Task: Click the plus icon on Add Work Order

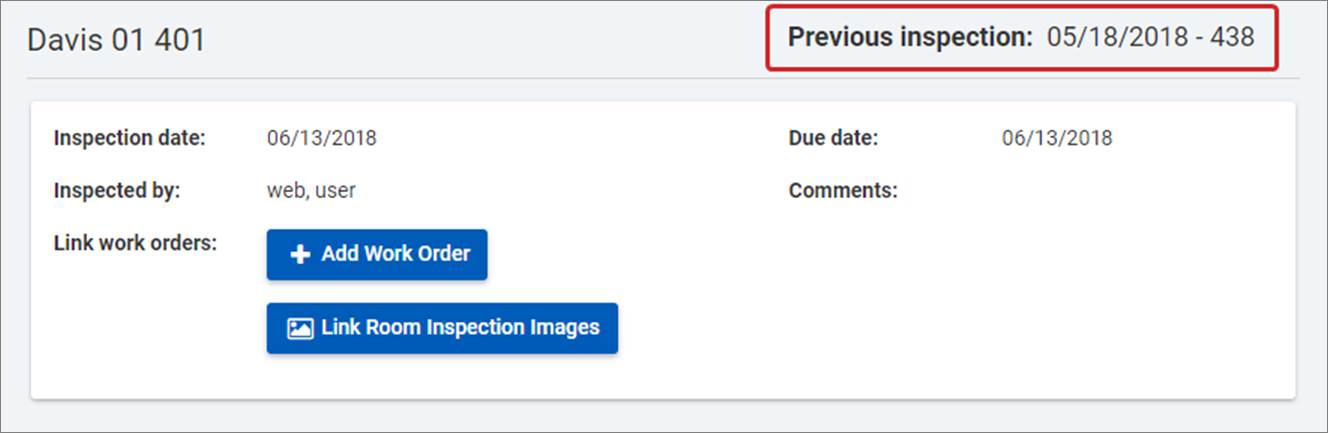Action: click(x=300, y=255)
